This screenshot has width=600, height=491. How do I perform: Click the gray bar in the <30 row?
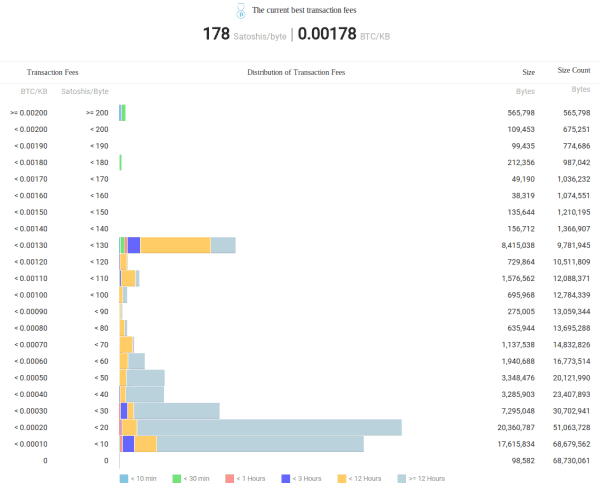[x=176, y=411]
